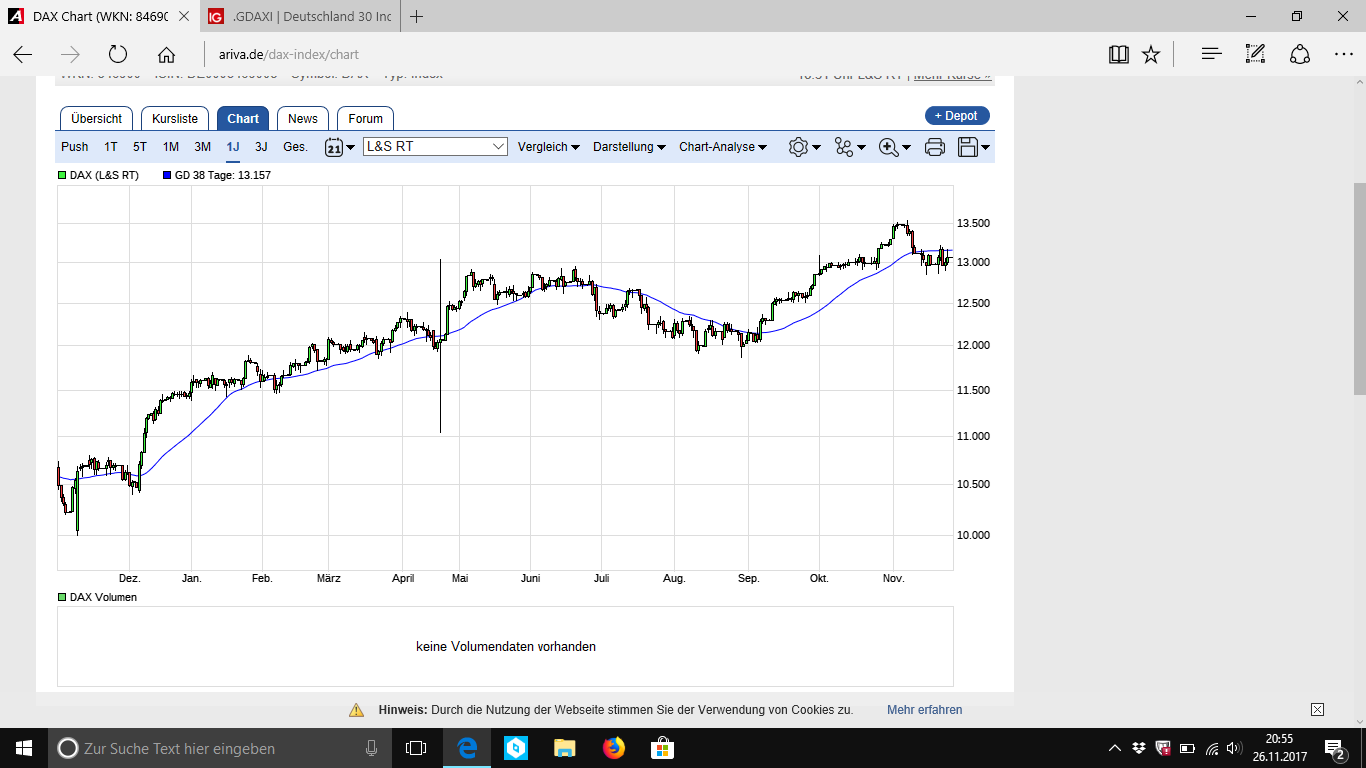Open the Mehr erfahren cookies link

pyautogui.click(x=924, y=710)
